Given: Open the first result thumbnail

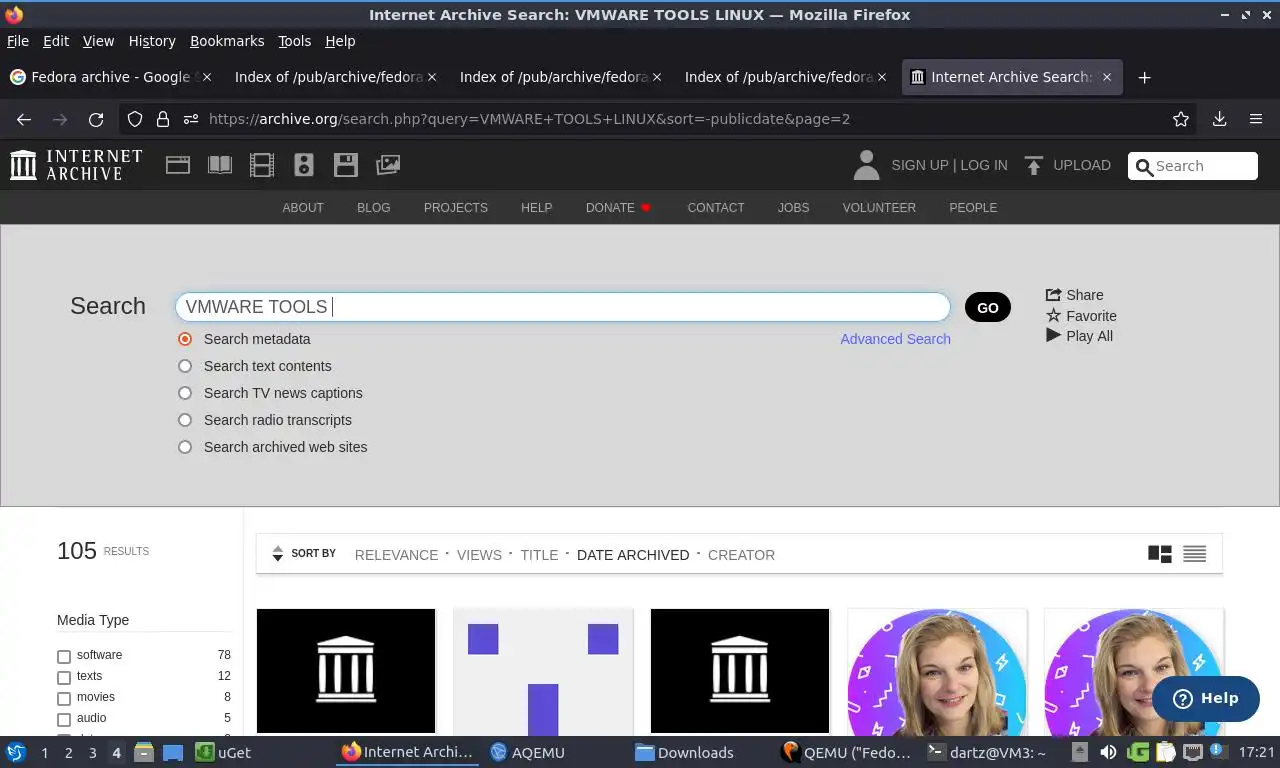Looking at the screenshot, I should tap(346, 671).
